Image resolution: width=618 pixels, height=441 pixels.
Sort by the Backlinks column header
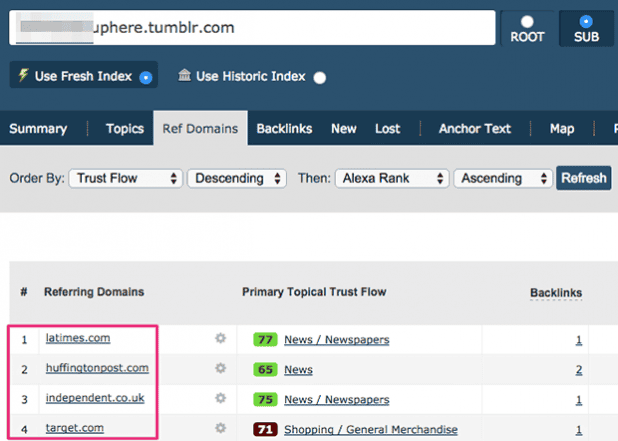tap(556, 293)
